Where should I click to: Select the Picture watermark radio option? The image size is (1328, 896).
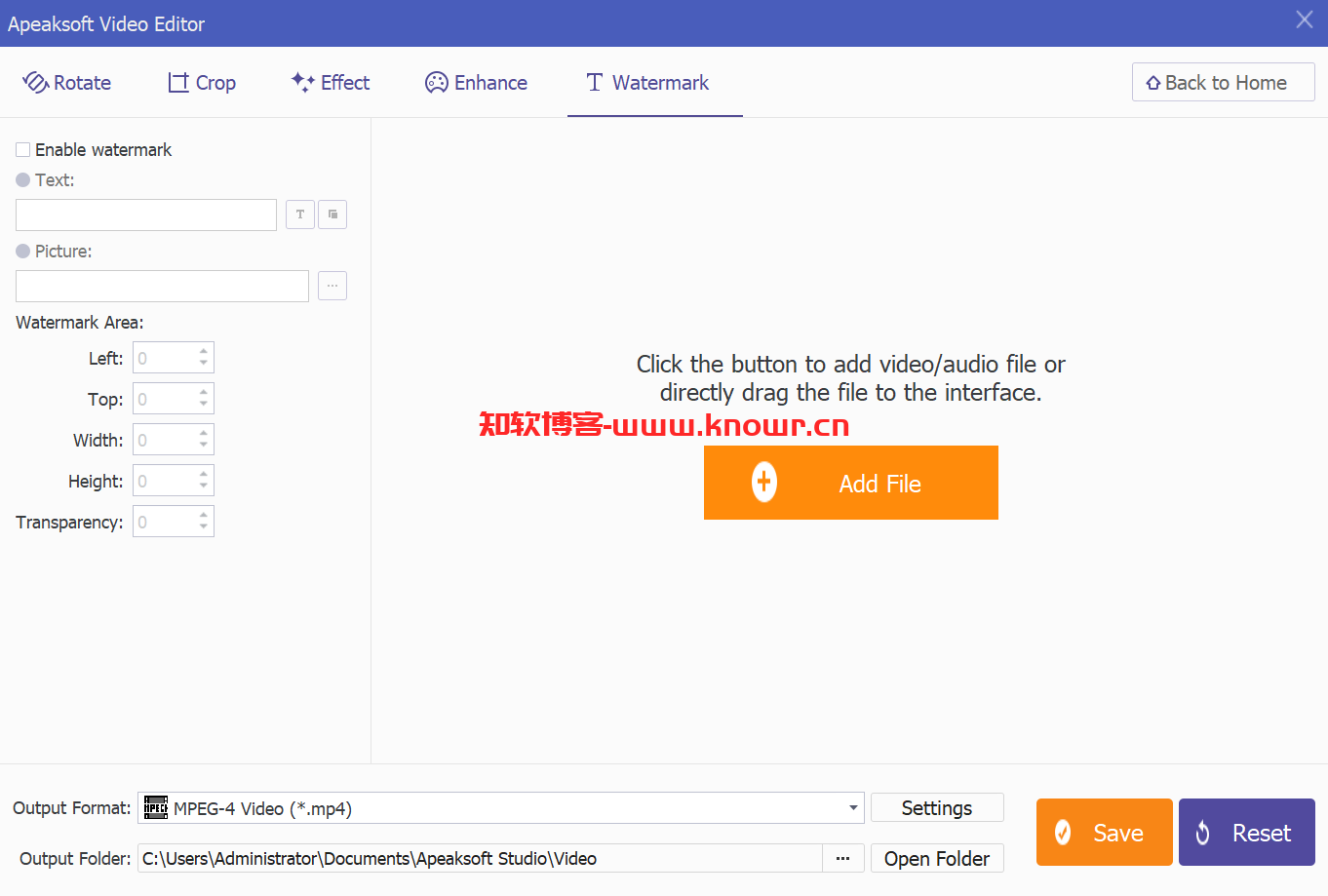(x=22, y=251)
